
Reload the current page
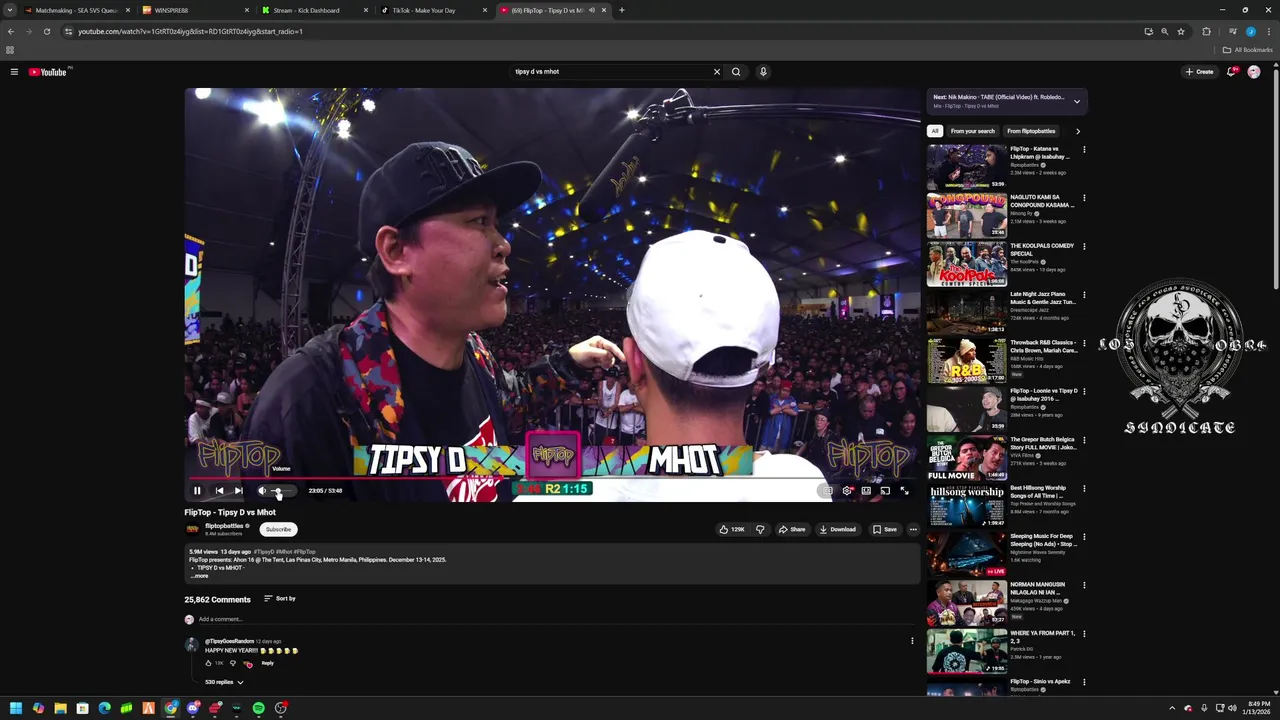tap(46, 31)
